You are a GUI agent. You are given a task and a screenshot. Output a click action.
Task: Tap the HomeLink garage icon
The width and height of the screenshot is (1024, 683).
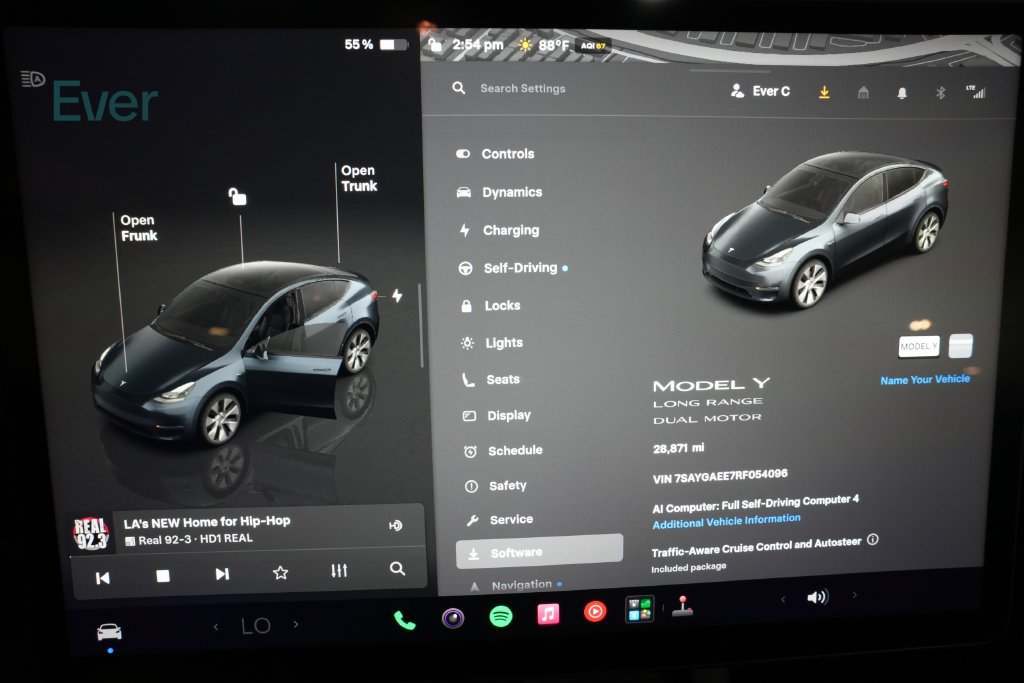tap(863, 93)
